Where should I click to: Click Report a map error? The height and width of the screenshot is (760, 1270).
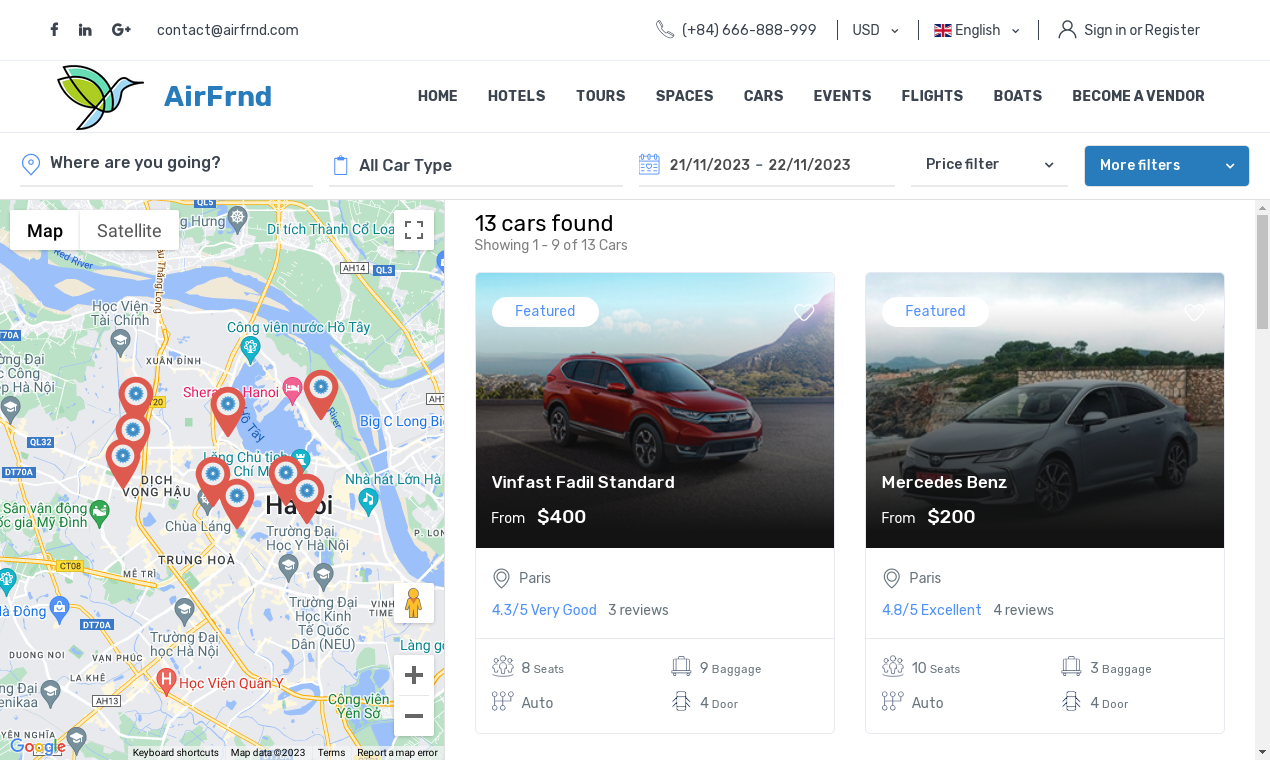point(397,753)
